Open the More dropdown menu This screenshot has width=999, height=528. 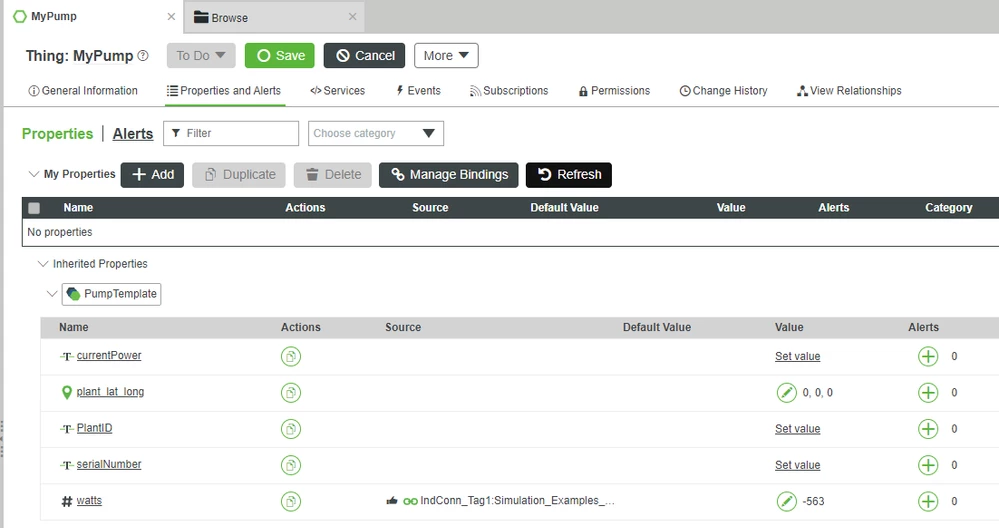click(446, 55)
